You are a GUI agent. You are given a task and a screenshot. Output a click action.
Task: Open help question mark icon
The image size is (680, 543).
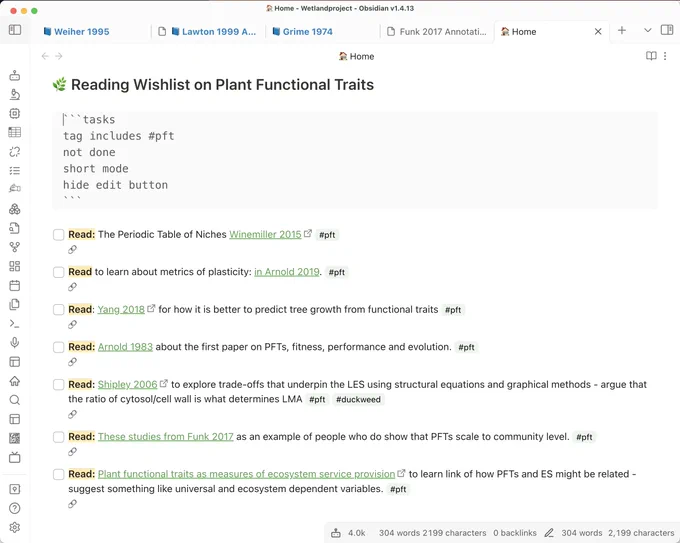[x=15, y=508]
